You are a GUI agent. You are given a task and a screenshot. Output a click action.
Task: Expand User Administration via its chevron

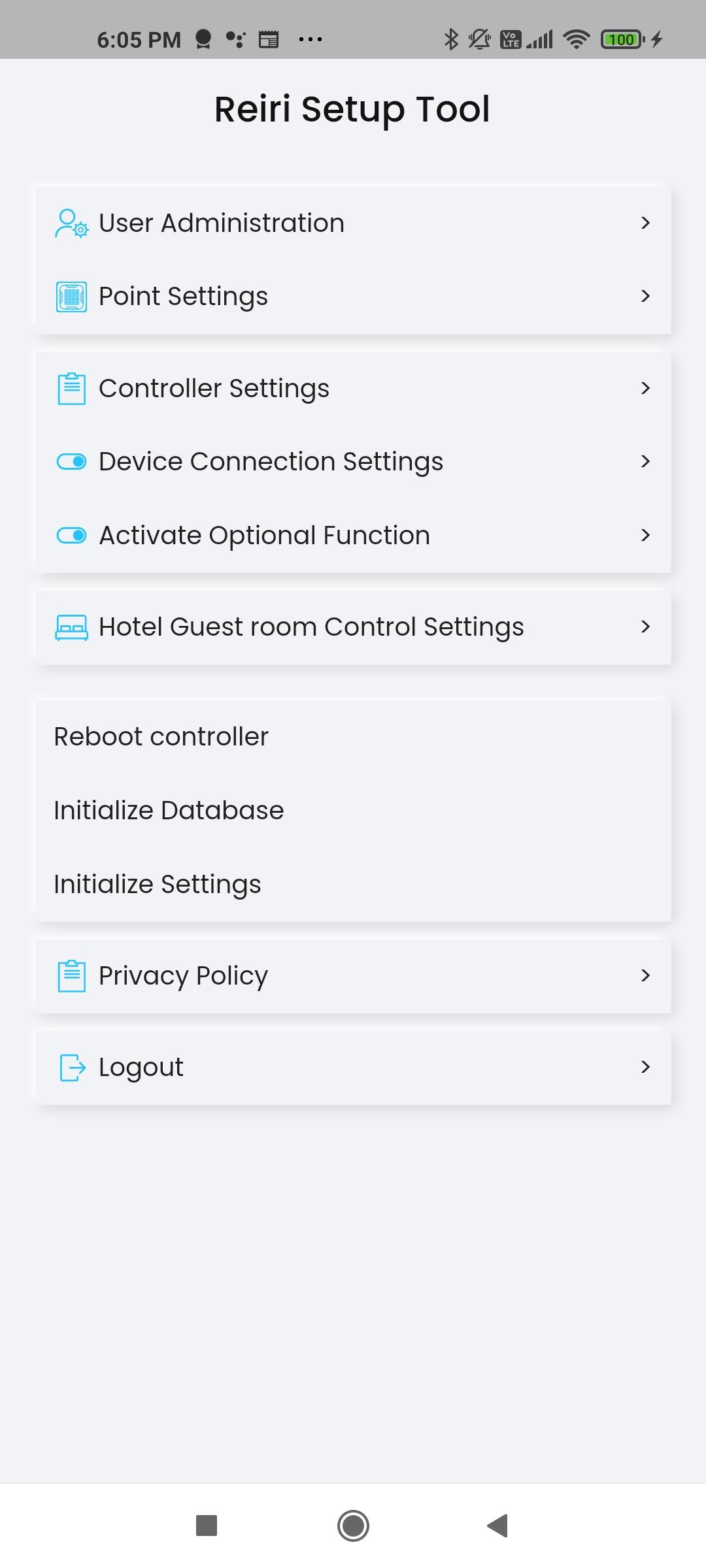point(645,223)
